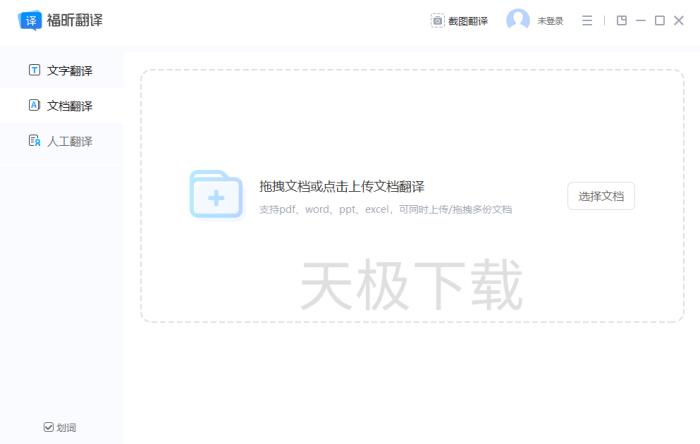Open the 文字翻译 tab

point(70,70)
